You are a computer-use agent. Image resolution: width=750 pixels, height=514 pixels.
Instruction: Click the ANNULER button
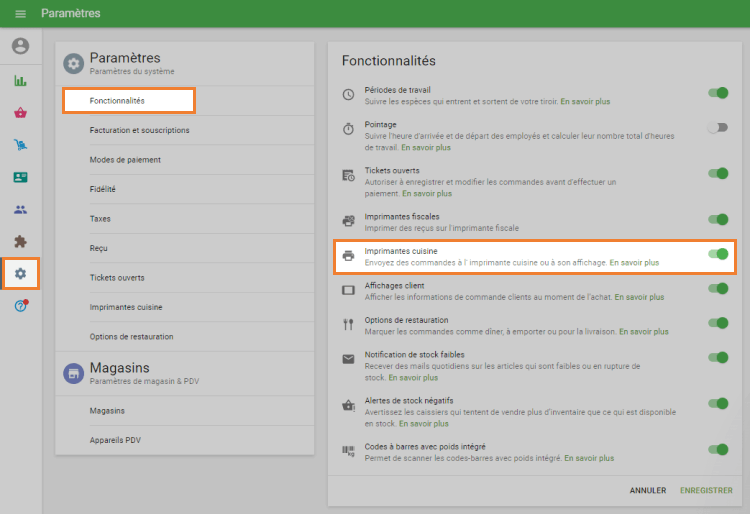[x=648, y=490]
